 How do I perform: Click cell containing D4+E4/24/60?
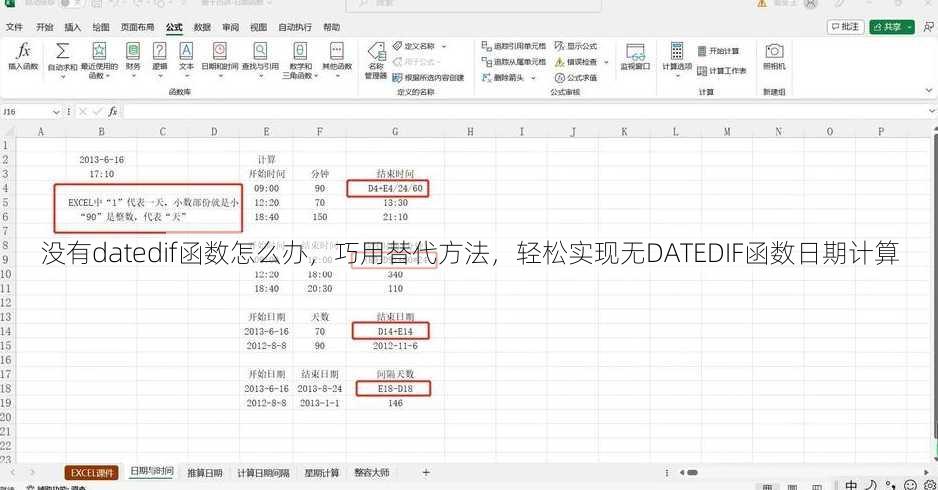pyautogui.click(x=395, y=188)
